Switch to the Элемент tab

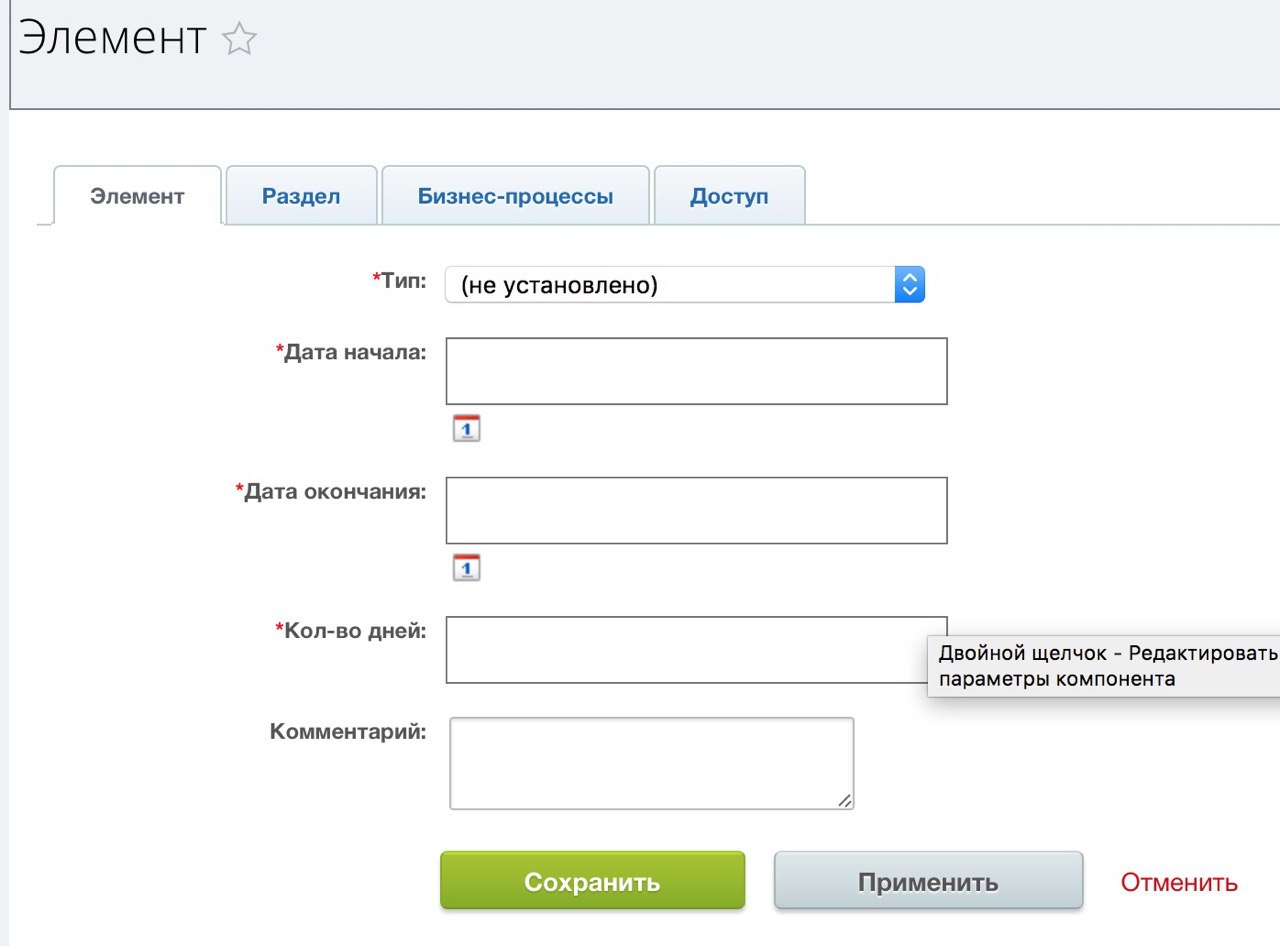click(x=137, y=196)
